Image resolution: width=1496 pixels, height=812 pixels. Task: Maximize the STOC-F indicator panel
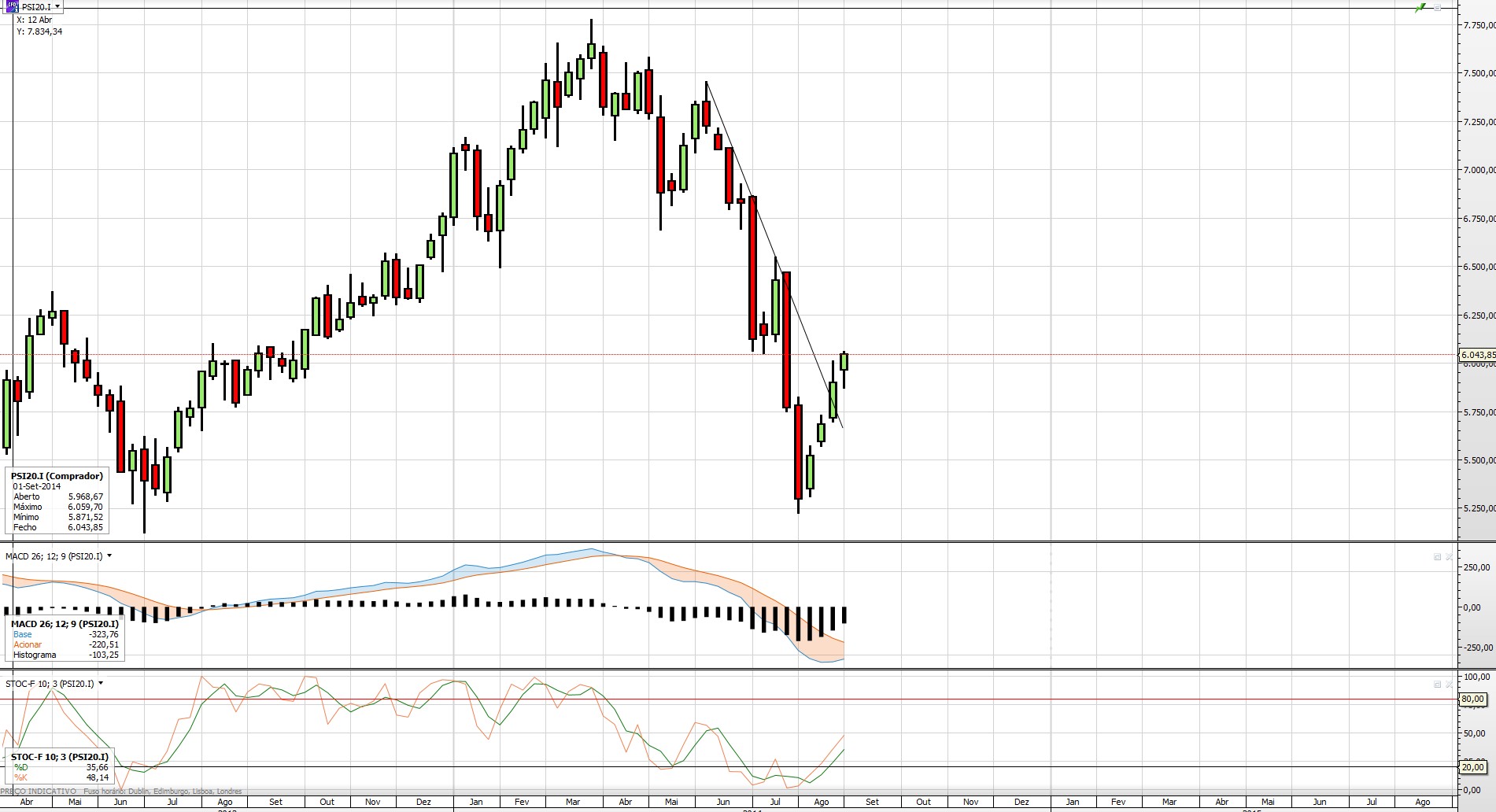[x=1437, y=685]
